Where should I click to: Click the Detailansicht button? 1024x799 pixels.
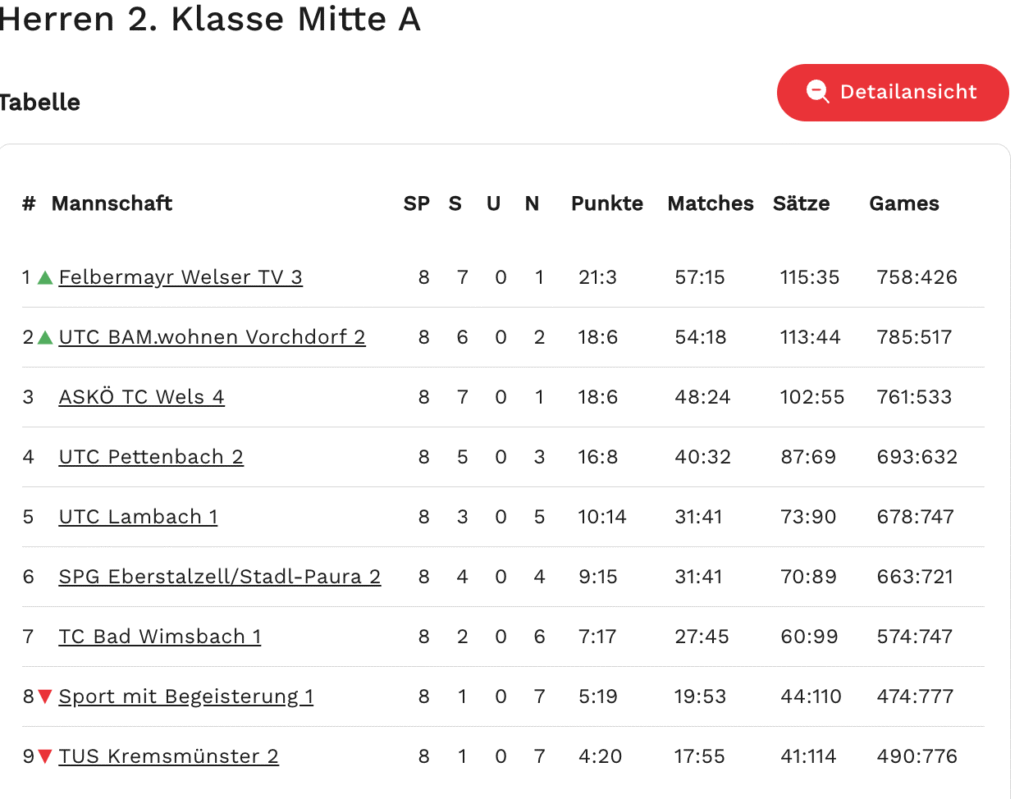click(892, 92)
